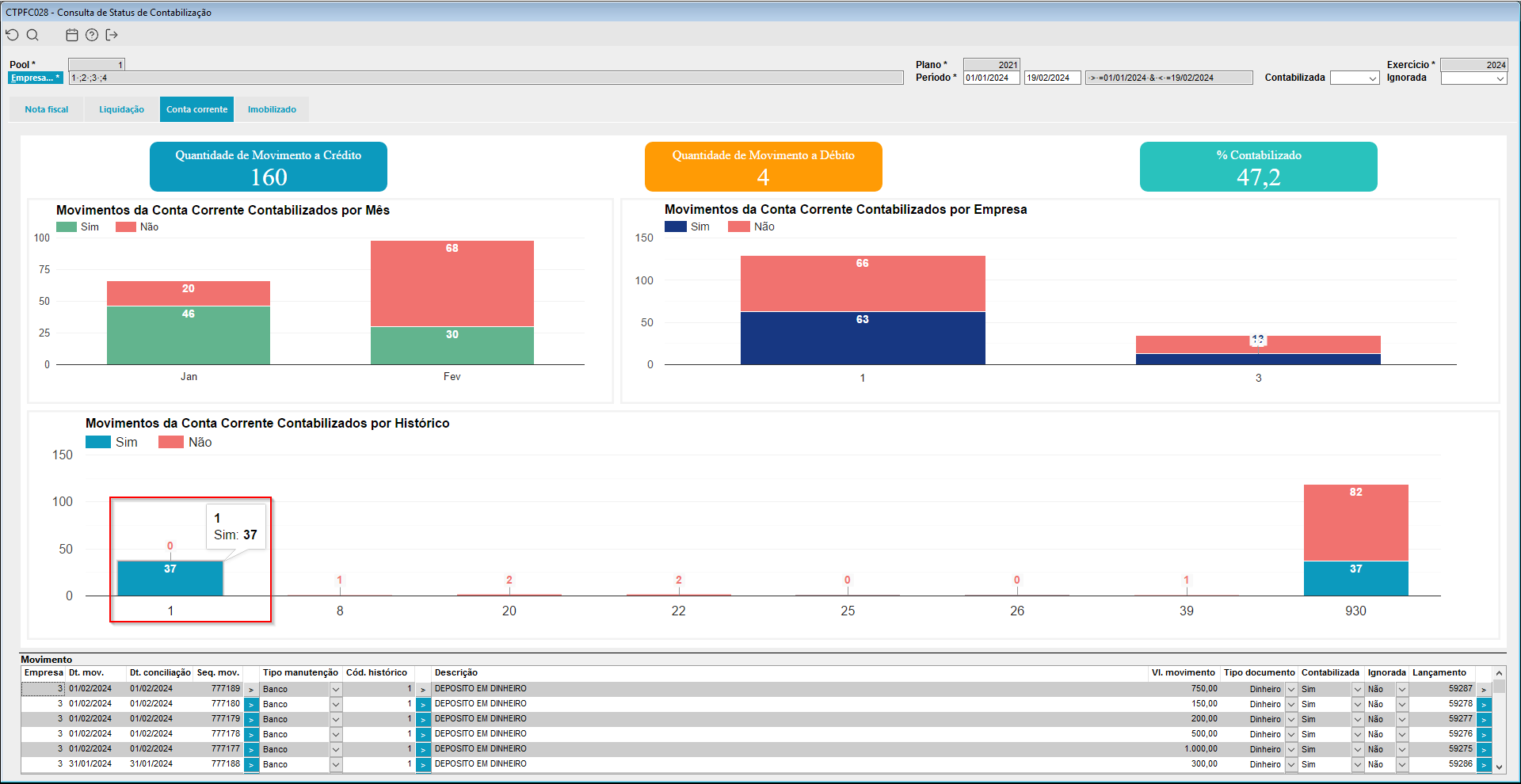Viewport: 1521px width, 784px height.
Task: Toggle green Sim legend in monthly chart
Action: click(x=78, y=227)
